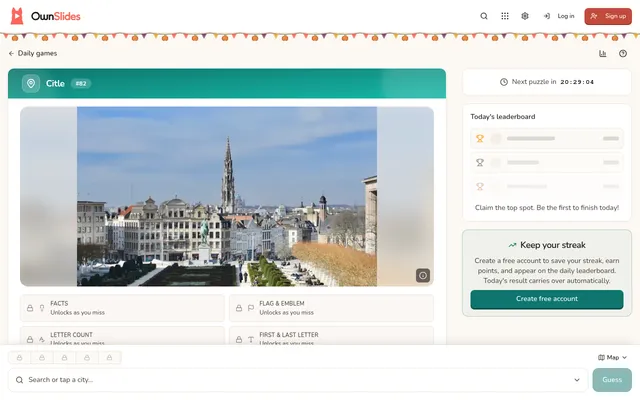Click the Citle location pin icon
640x400 pixels.
coord(31,83)
